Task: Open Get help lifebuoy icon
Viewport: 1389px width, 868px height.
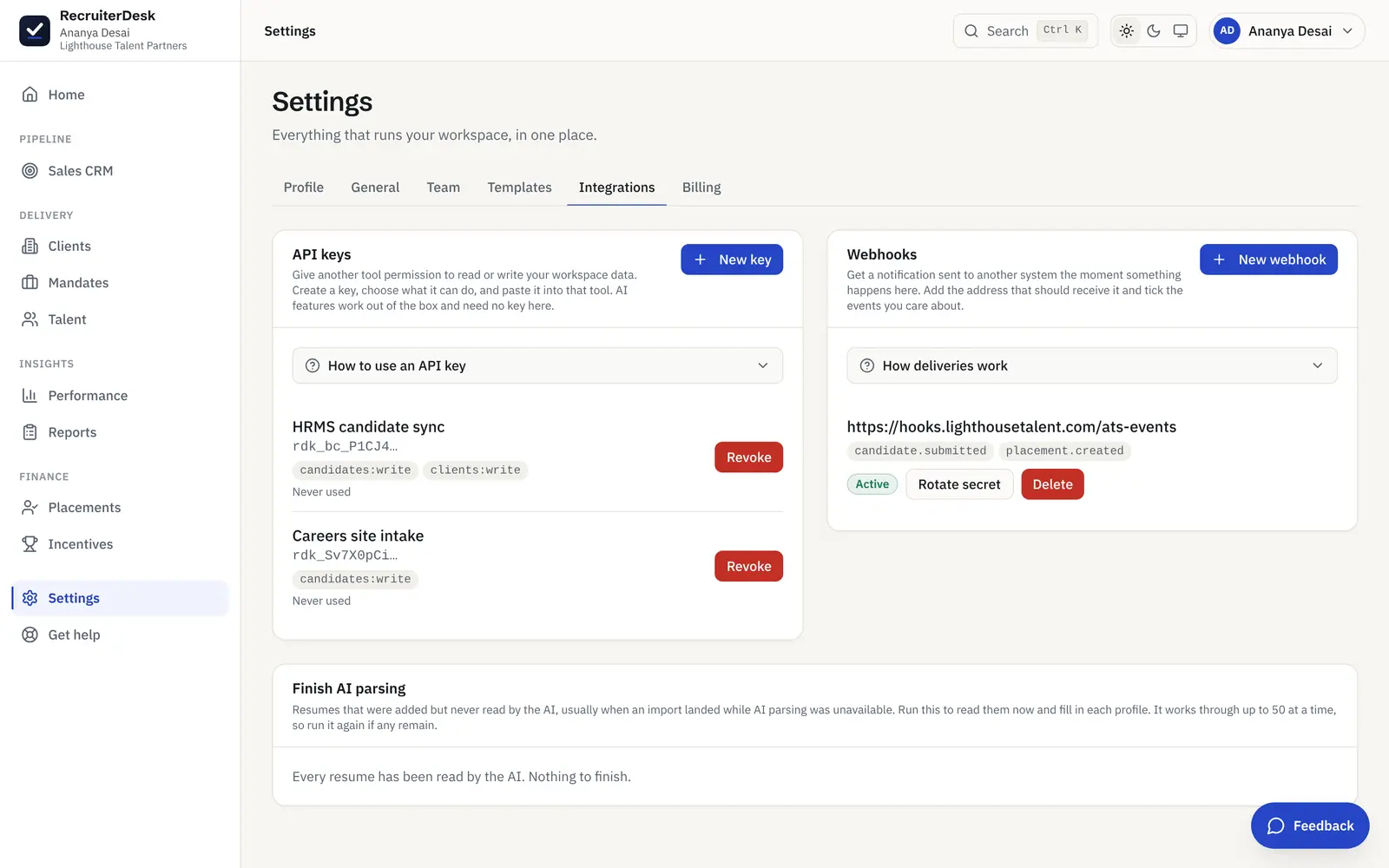Action: 30,635
